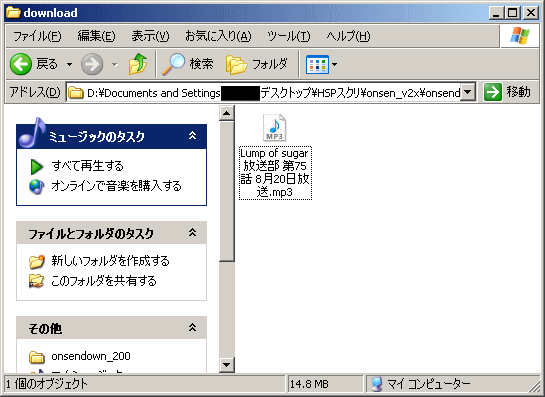This screenshot has height=397, width=545.
Task: Go back with the green 戻る arrow
Action: [x=21, y=64]
